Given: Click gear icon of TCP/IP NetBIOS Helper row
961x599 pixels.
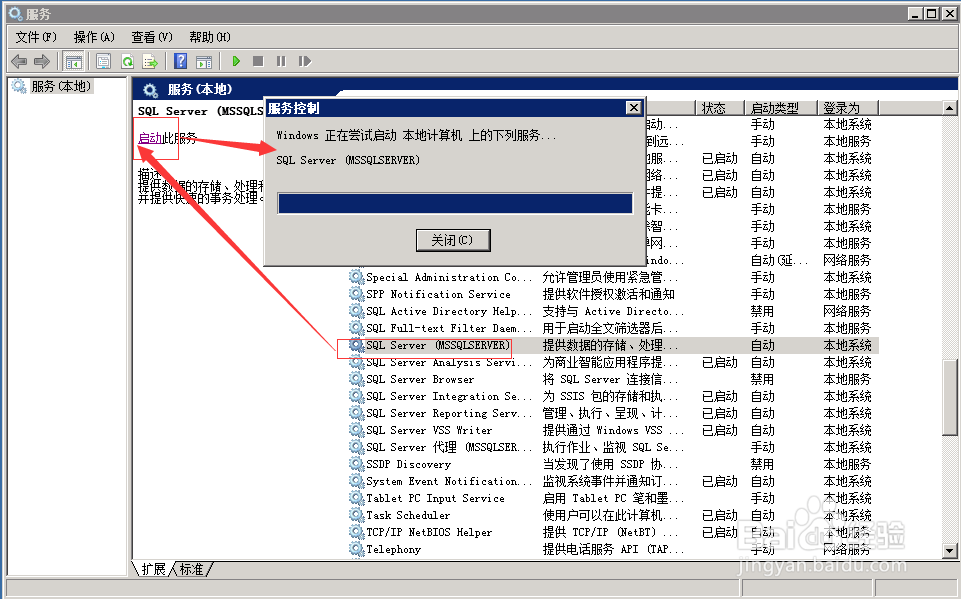Looking at the screenshot, I should (356, 532).
